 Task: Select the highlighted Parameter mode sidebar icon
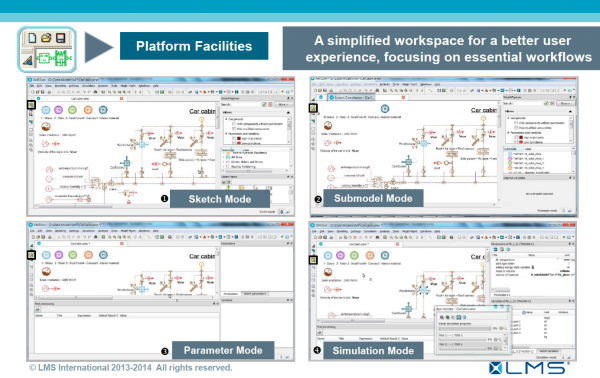31,254
